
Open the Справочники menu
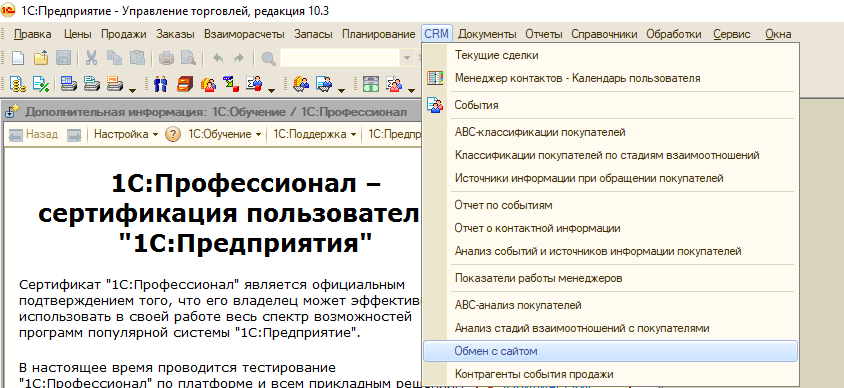click(x=604, y=34)
